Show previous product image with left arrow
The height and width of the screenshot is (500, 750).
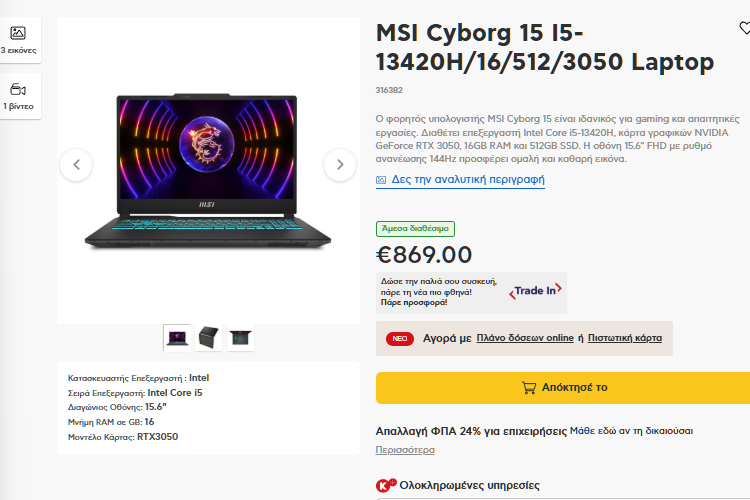[x=76, y=165]
